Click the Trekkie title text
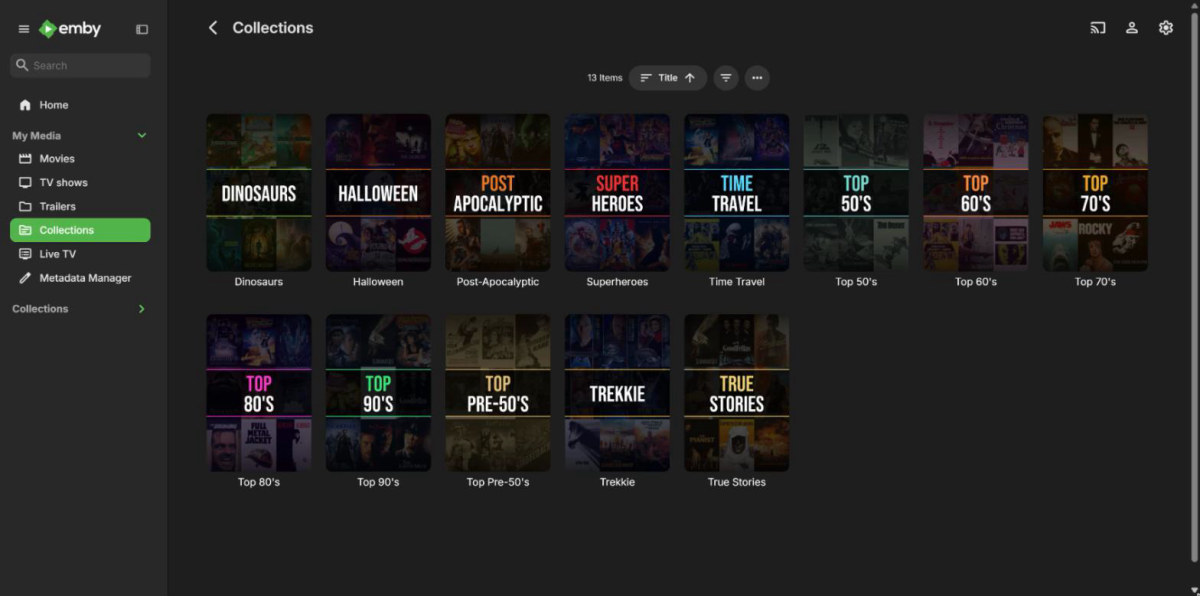Viewport: 1200px width, 596px height. 617,482
